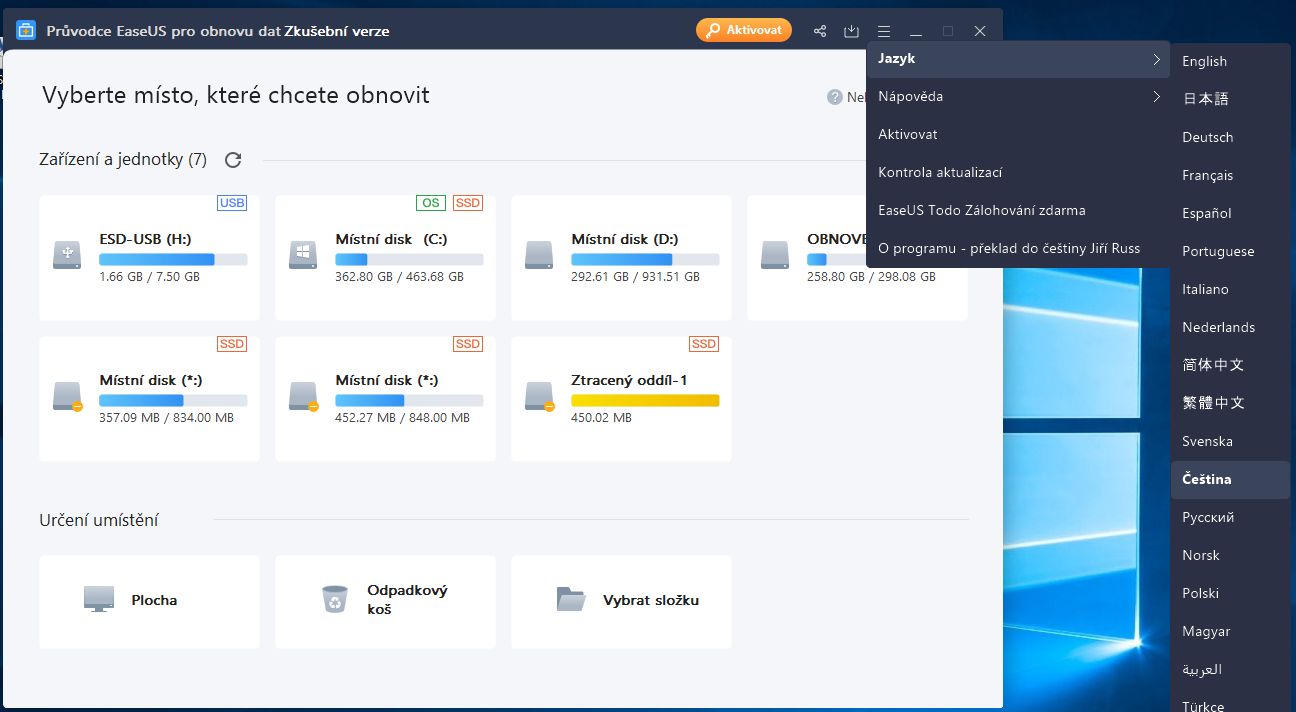Select Svenska language
Viewport: 1296px width, 712px height.
[x=1230, y=441]
